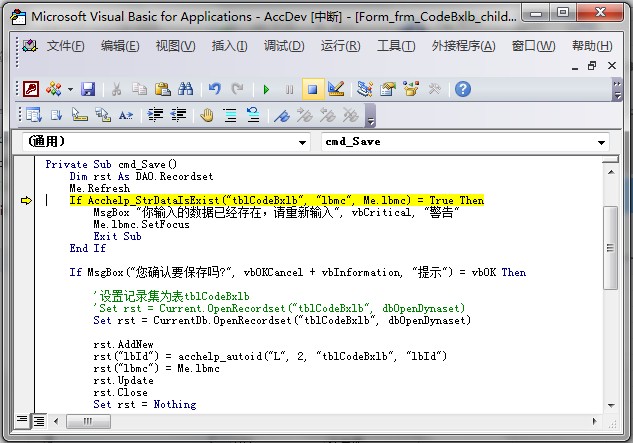Viewport: 633px width, 443px height.
Task: Click the Comment Block icon
Action: [230, 115]
